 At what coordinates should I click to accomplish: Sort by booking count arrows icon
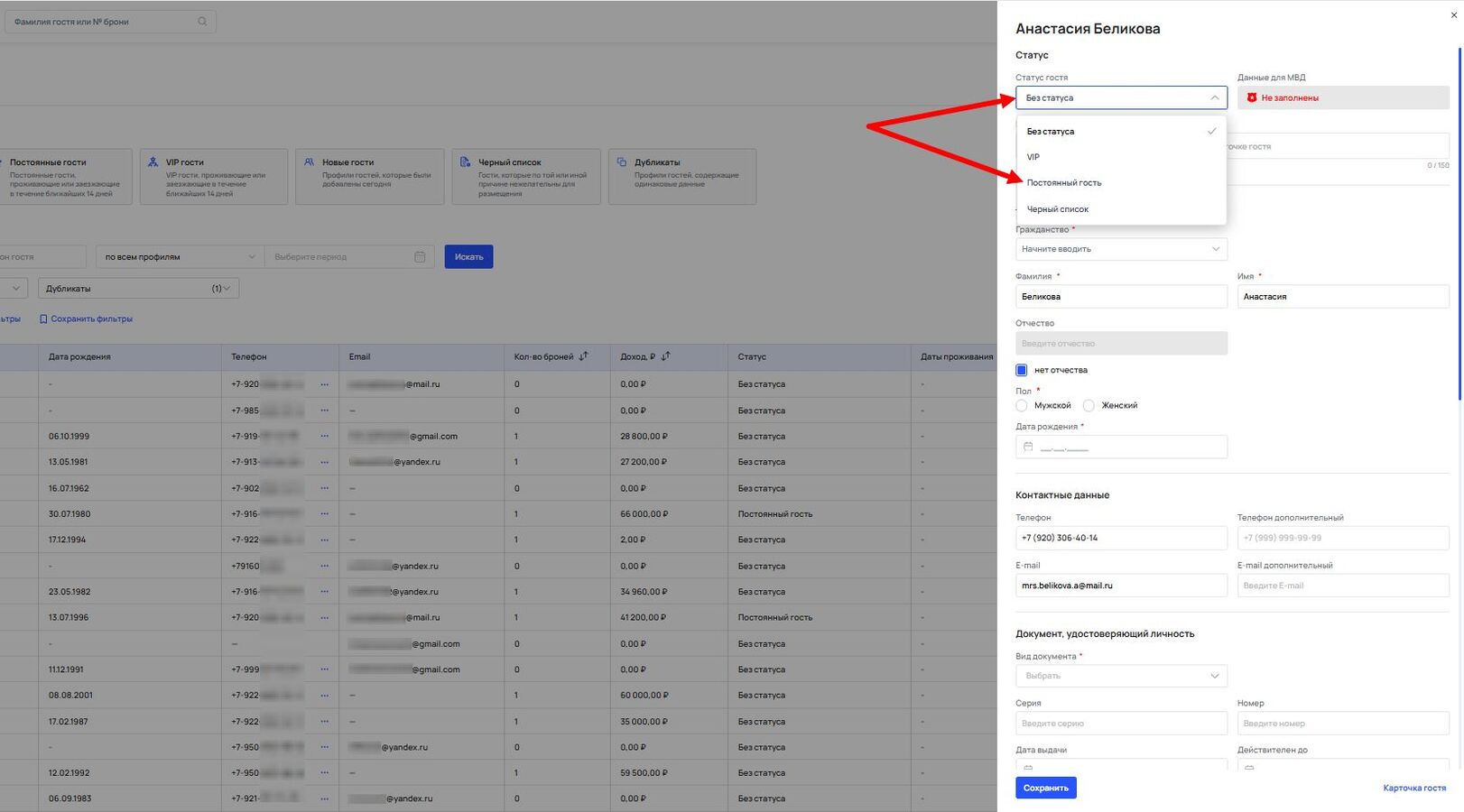coord(583,356)
